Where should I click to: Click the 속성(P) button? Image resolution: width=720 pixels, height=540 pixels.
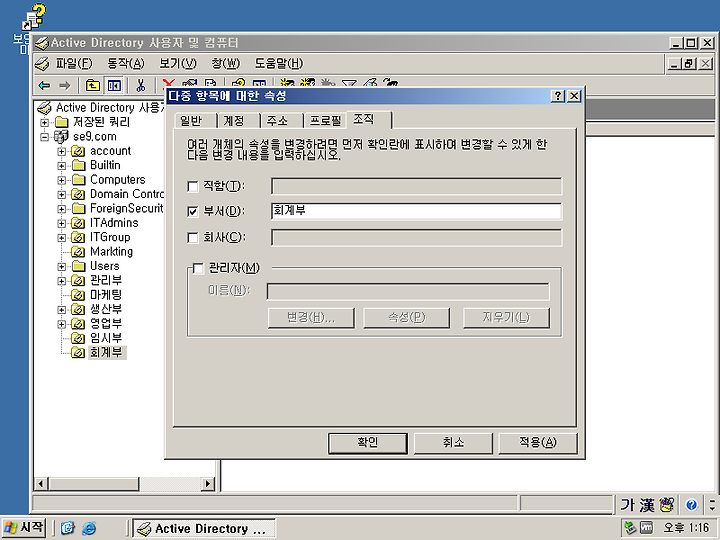(406, 318)
